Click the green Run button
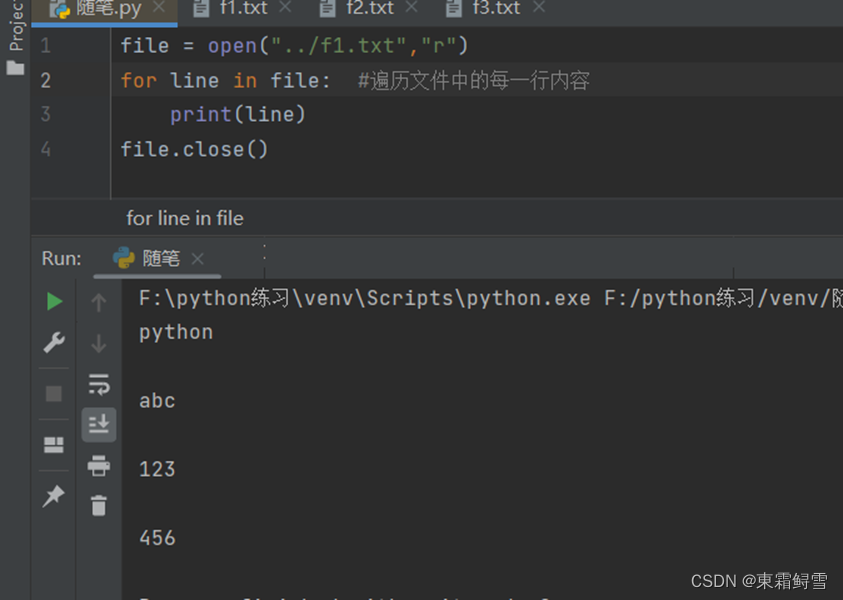This screenshot has width=843, height=600. (54, 301)
